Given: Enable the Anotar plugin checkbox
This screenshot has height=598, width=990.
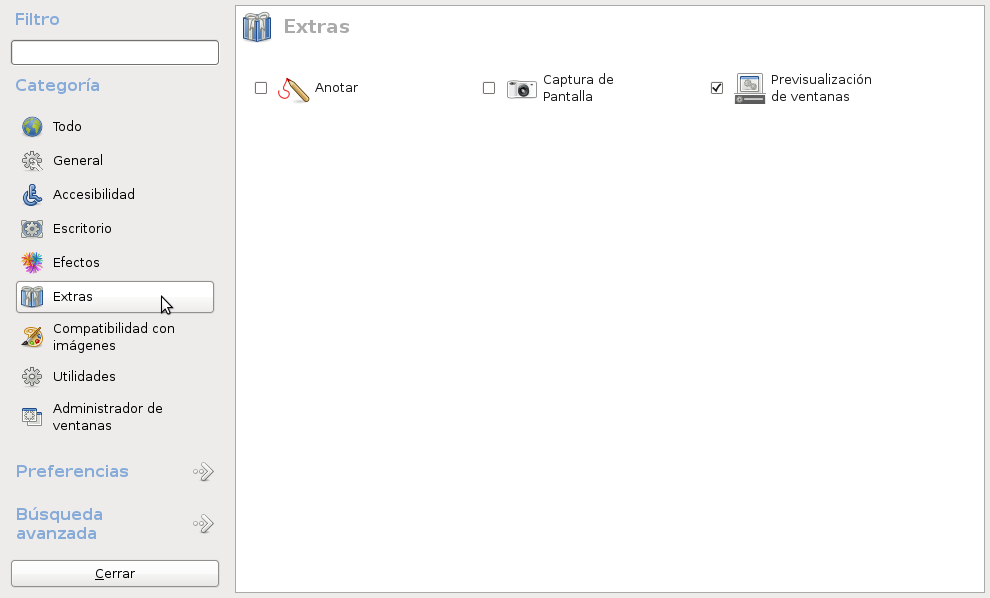Looking at the screenshot, I should pos(260,88).
